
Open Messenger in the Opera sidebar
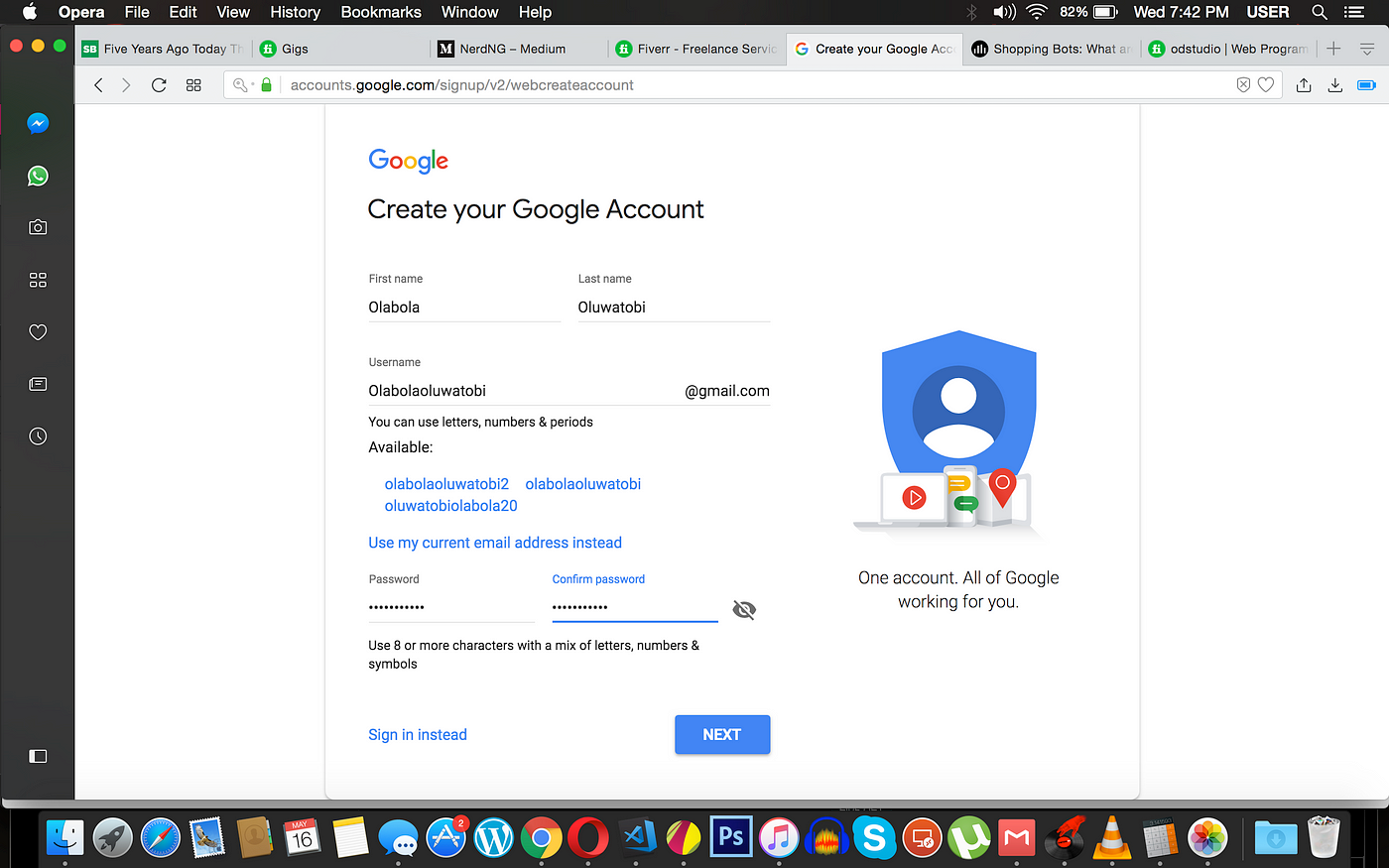(38, 123)
